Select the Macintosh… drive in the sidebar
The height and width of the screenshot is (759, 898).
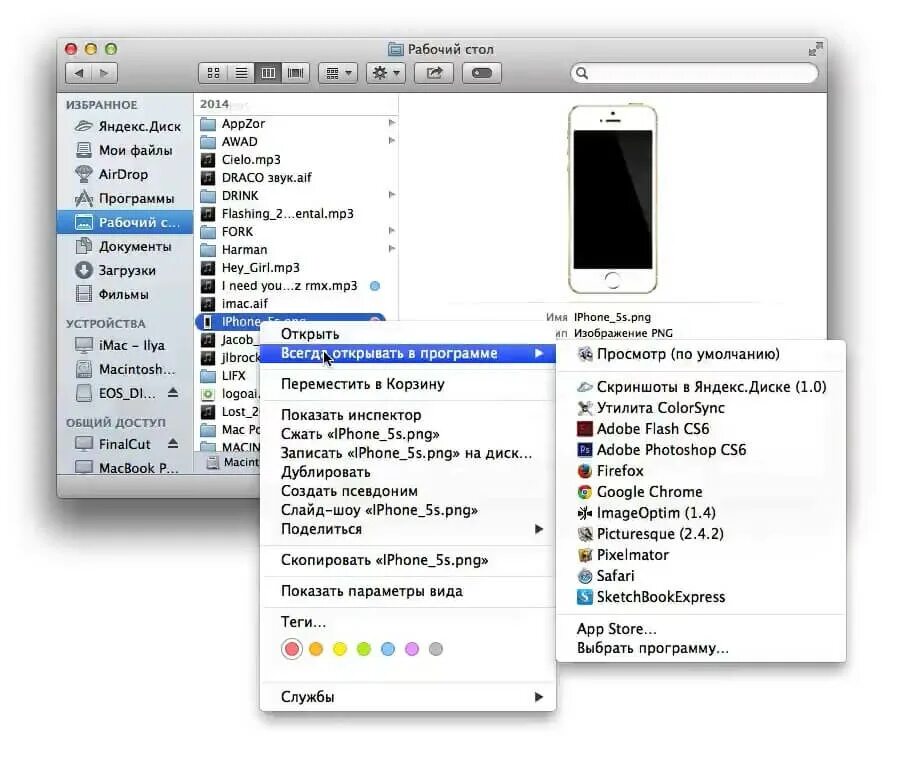tap(127, 369)
